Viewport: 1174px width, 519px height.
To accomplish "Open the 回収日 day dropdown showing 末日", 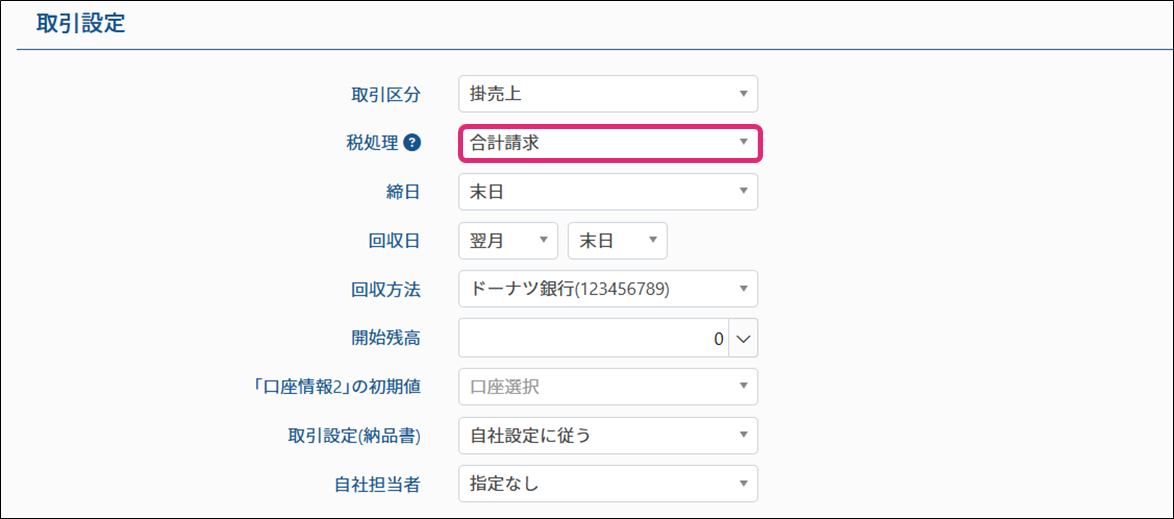I will pyautogui.click(x=617, y=241).
